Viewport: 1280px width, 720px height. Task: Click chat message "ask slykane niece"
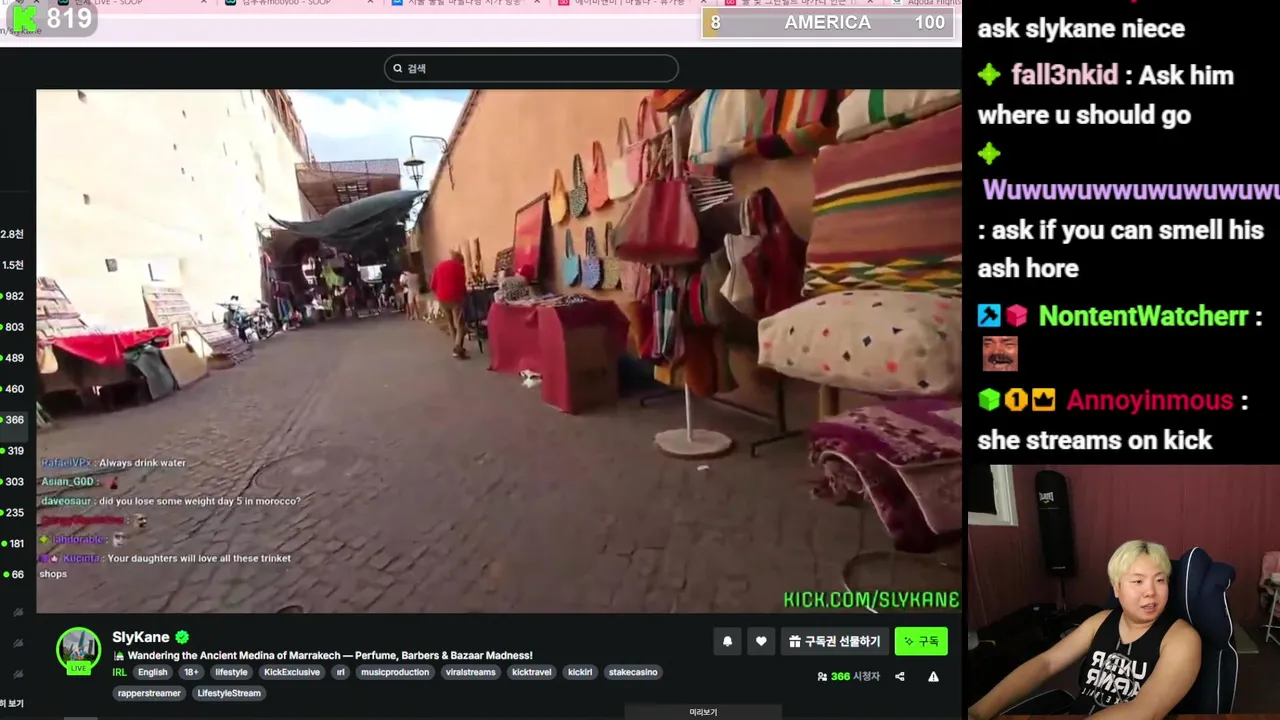[1081, 28]
